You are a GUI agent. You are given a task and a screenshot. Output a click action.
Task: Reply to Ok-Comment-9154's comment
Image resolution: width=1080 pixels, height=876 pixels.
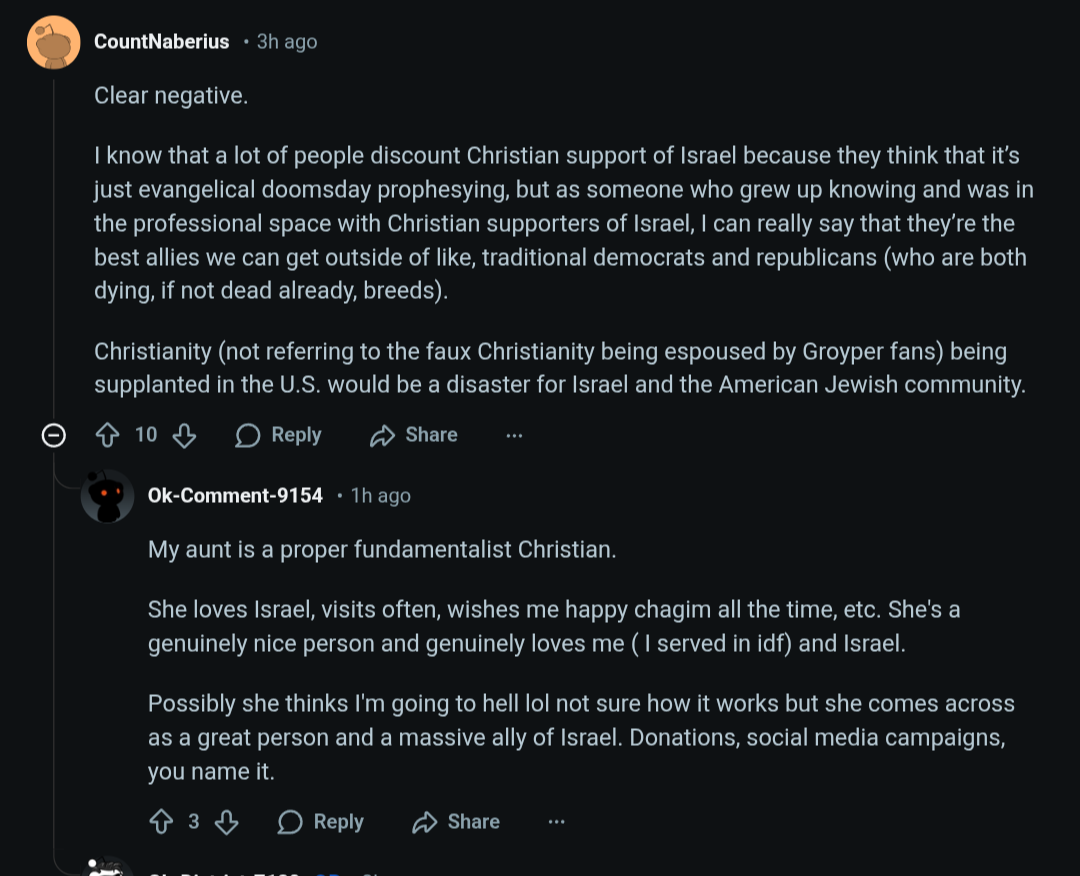(x=320, y=822)
